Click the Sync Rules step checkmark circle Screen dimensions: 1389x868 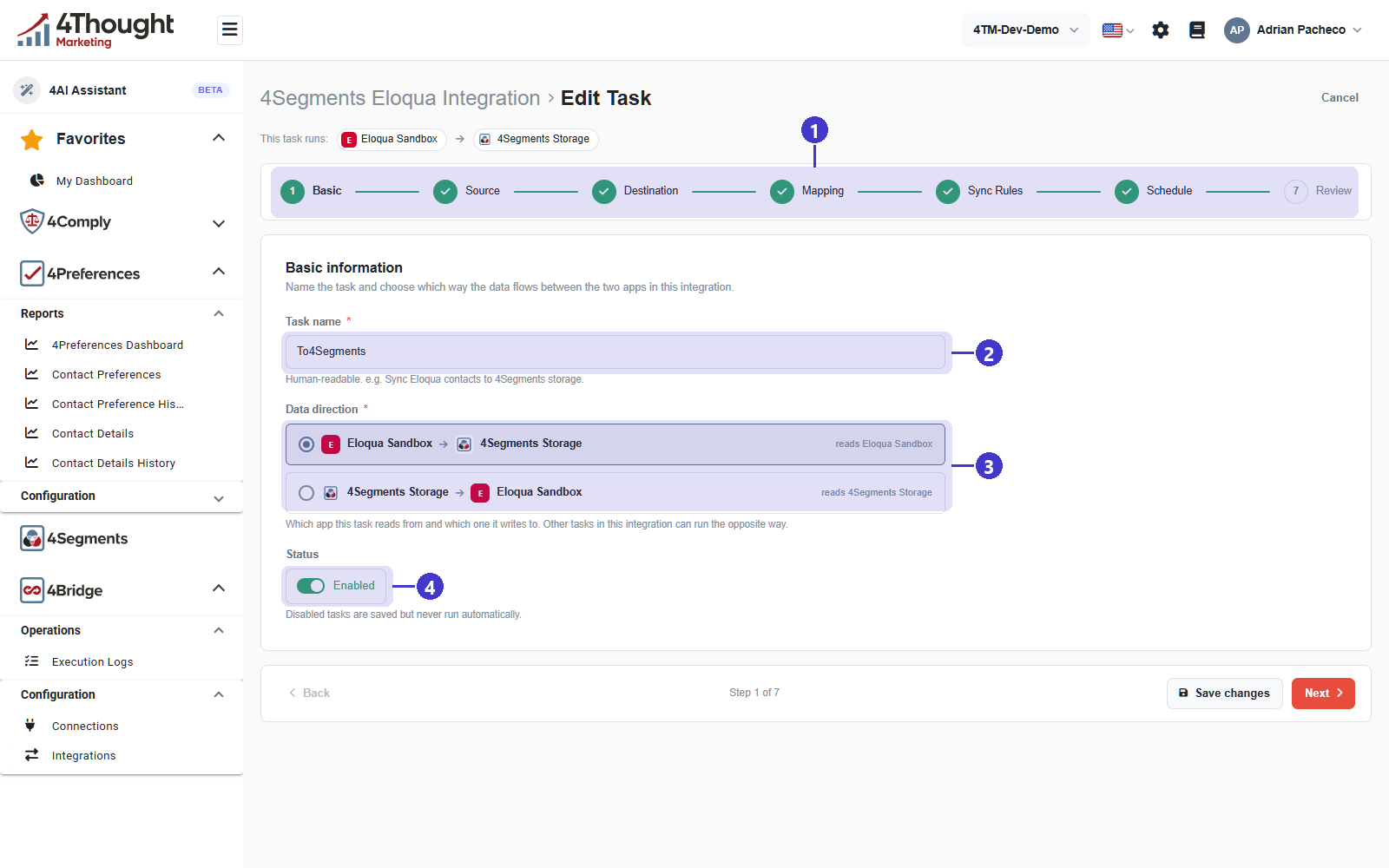948,191
